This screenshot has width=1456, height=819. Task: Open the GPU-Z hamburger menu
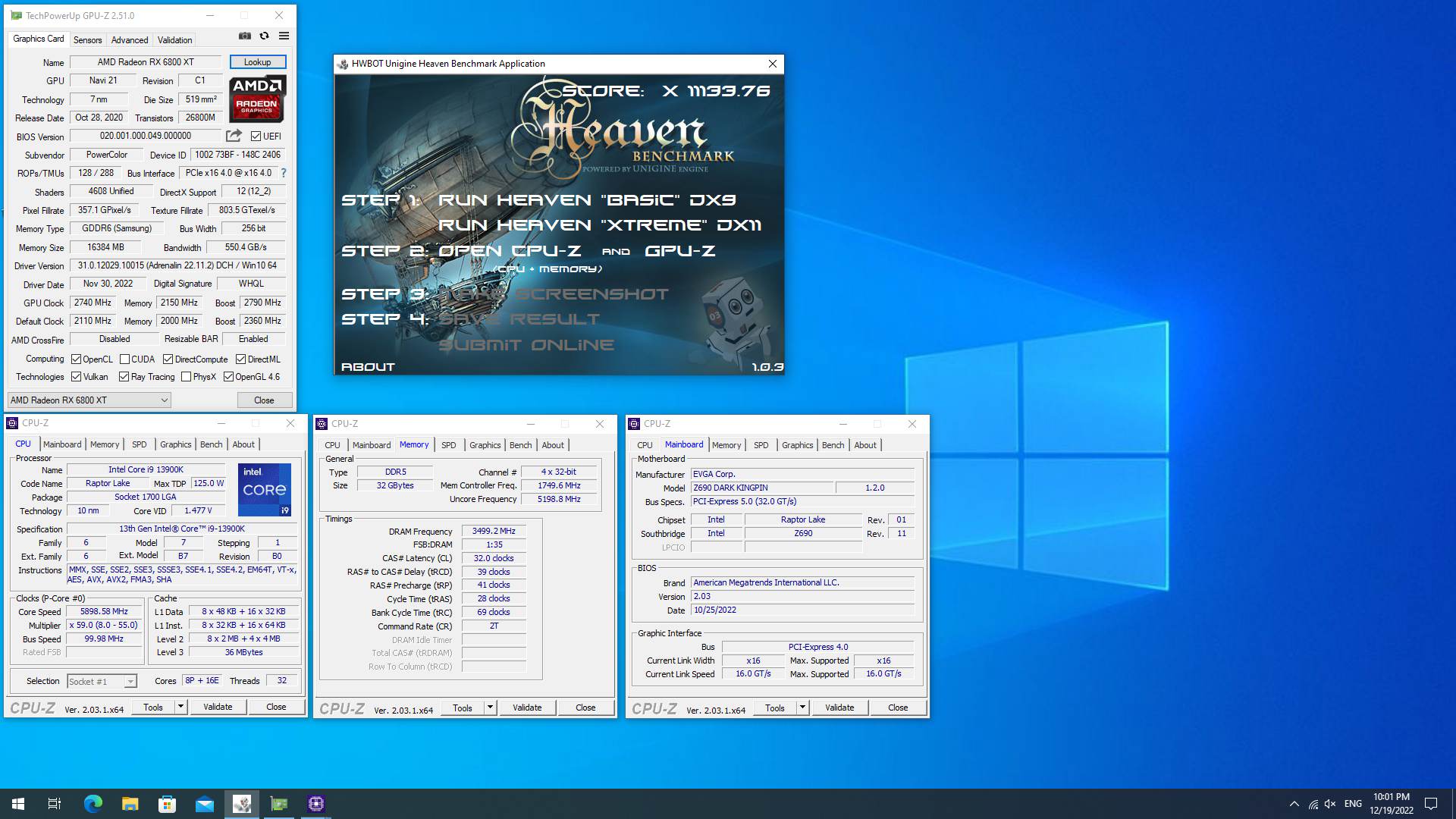tap(284, 36)
